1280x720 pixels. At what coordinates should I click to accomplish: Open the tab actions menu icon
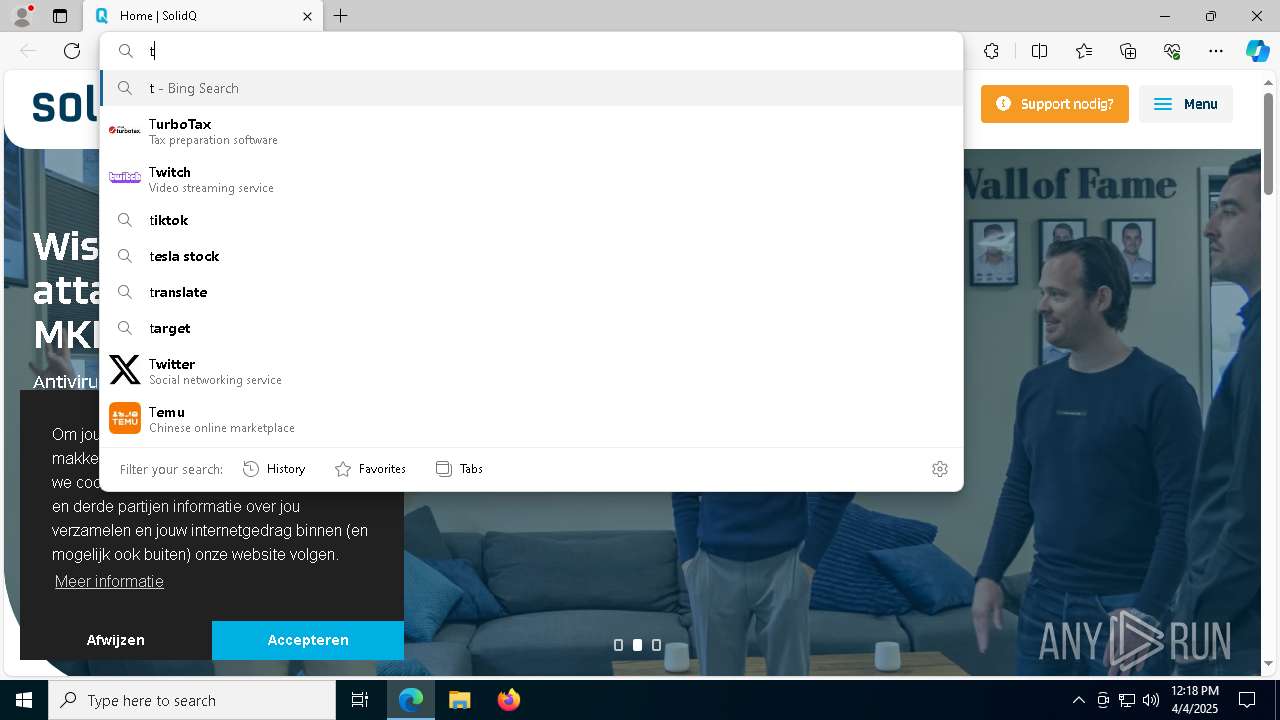pos(60,16)
